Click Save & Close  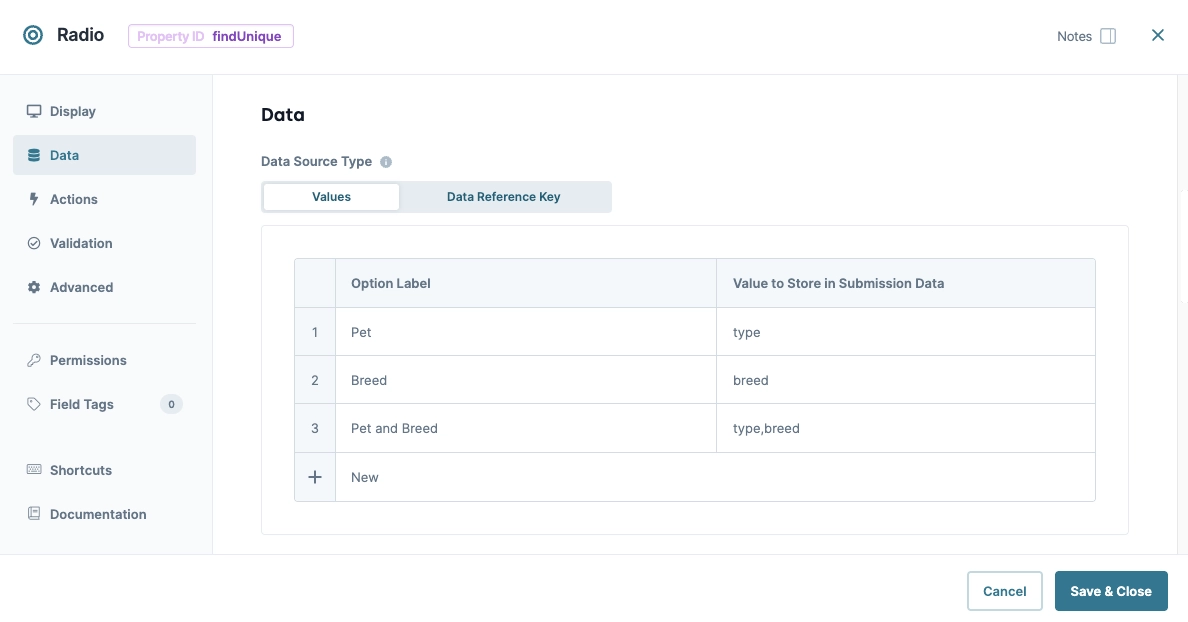pyautogui.click(x=1111, y=591)
